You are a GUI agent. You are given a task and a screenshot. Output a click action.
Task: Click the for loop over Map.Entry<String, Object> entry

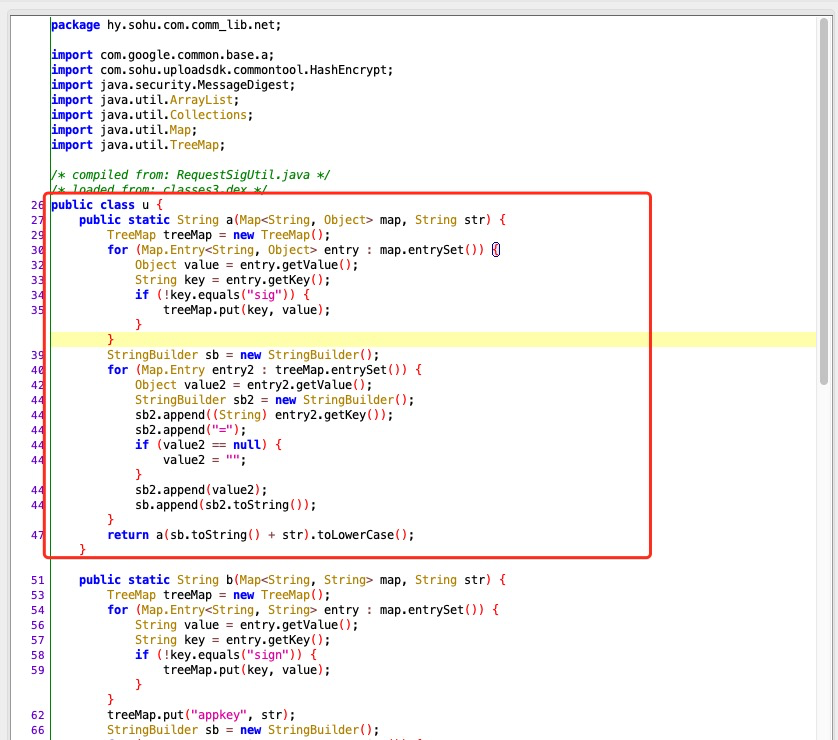tap(304, 250)
